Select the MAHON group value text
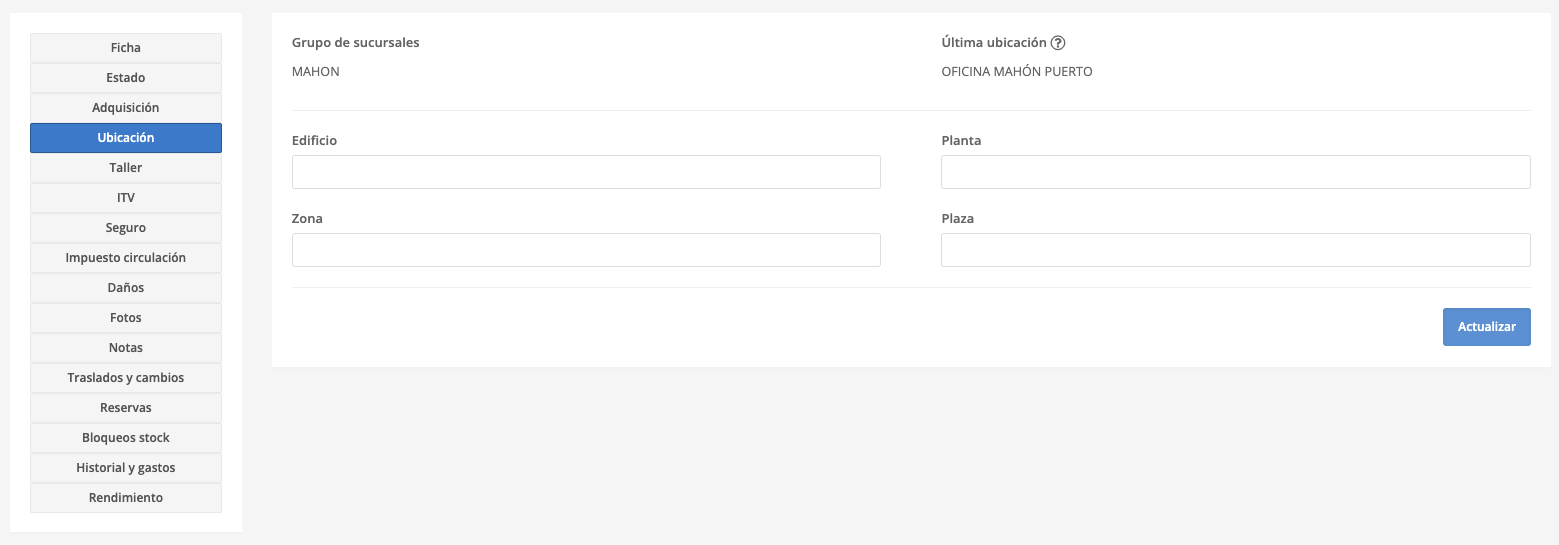 coord(316,72)
